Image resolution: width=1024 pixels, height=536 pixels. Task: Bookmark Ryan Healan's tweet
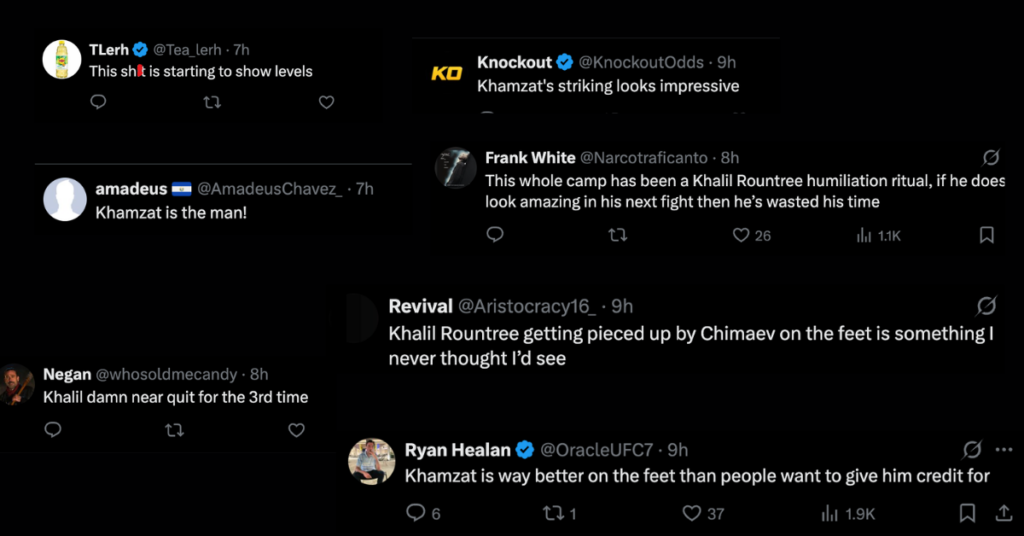point(967,513)
